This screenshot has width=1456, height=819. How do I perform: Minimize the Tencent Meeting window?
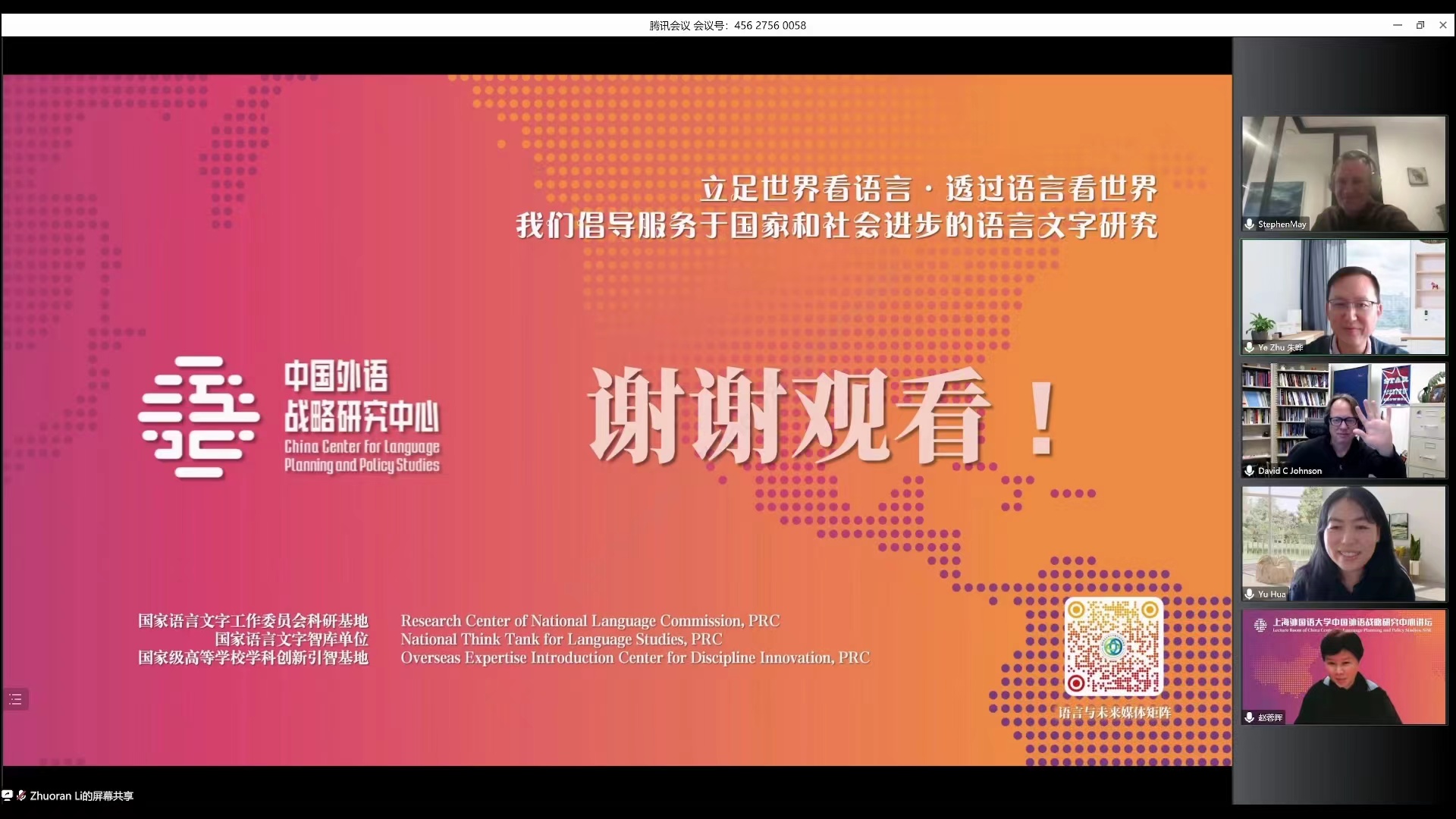click(x=1397, y=25)
